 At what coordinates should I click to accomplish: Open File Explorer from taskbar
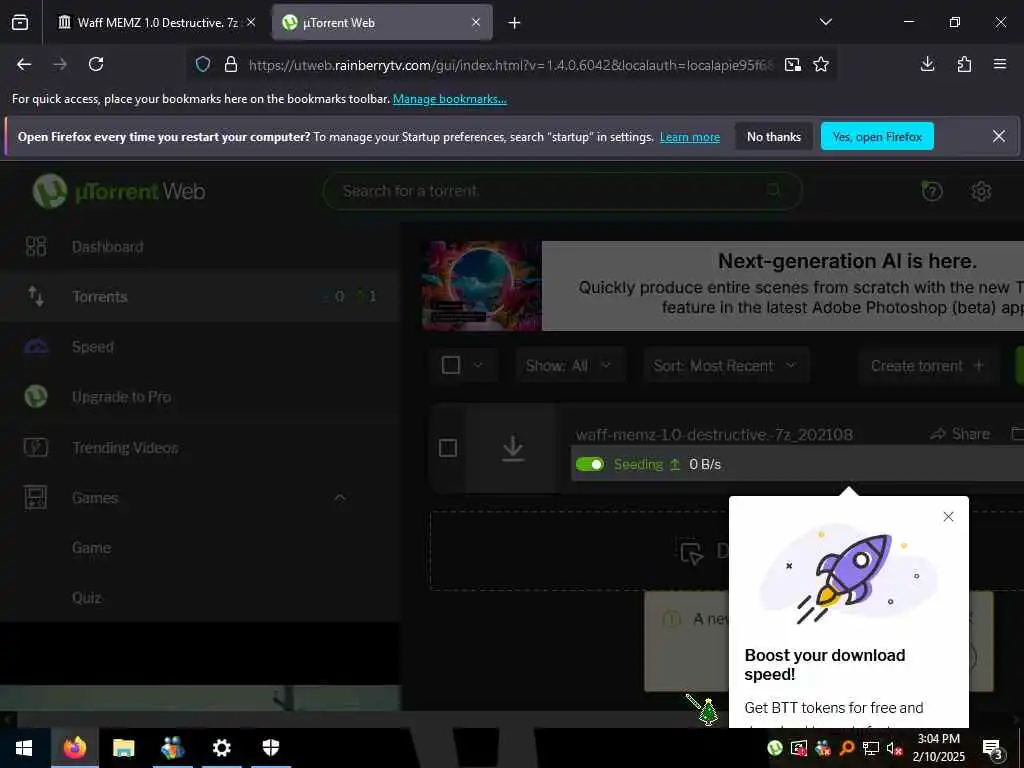(123, 748)
